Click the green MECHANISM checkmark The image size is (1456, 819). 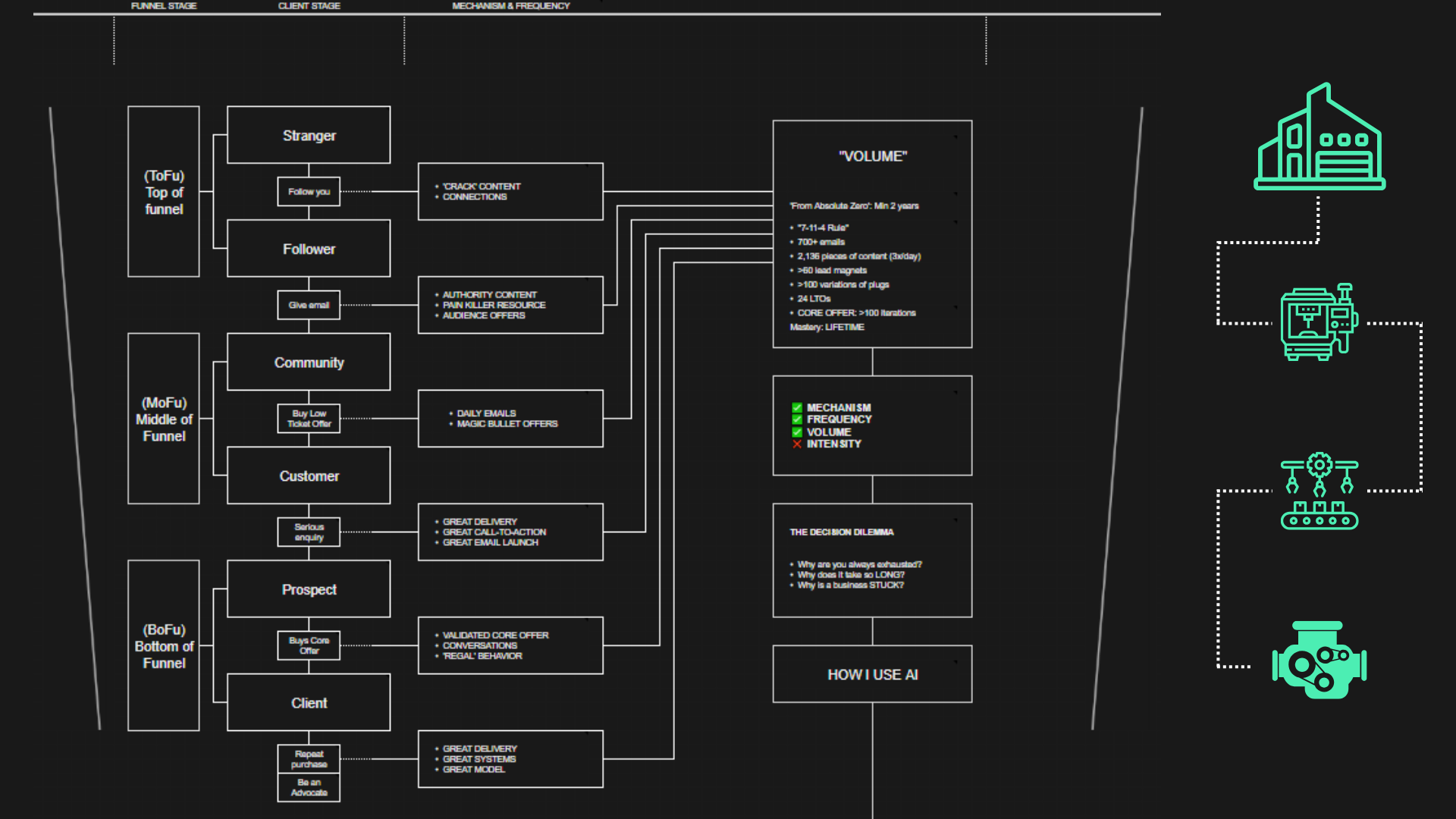[x=797, y=407]
